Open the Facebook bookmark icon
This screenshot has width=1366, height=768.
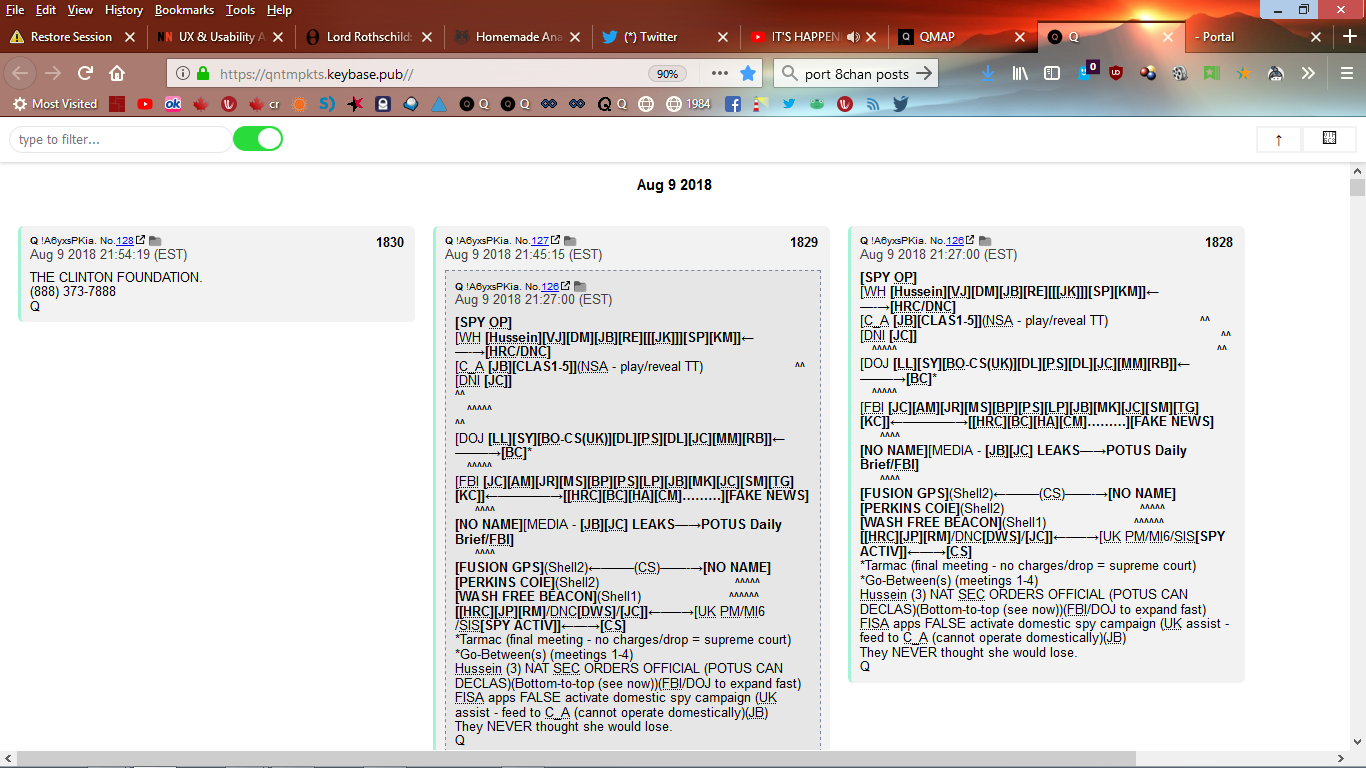pyautogui.click(x=733, y=104)
